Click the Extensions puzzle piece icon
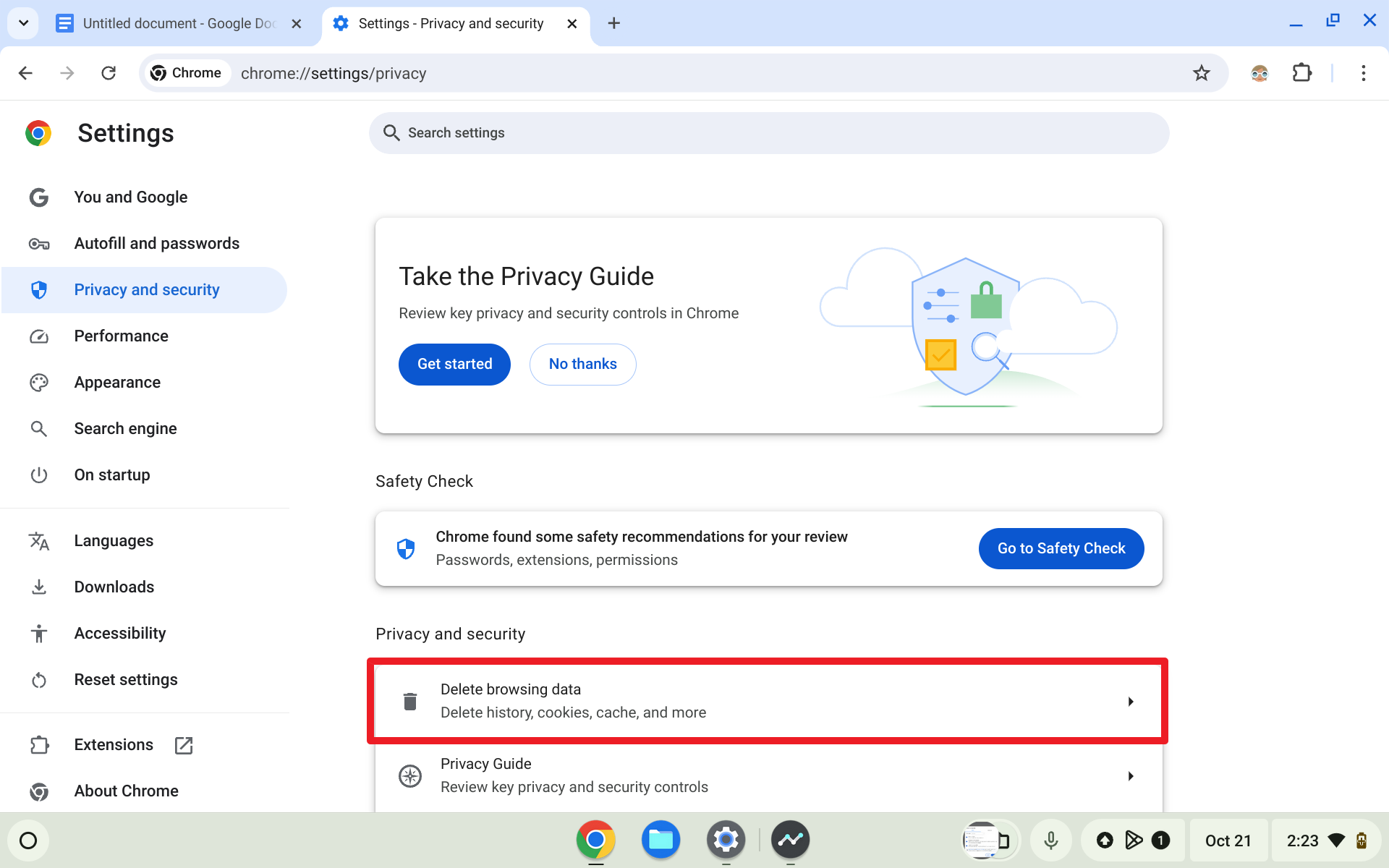 click(1301, 72)
